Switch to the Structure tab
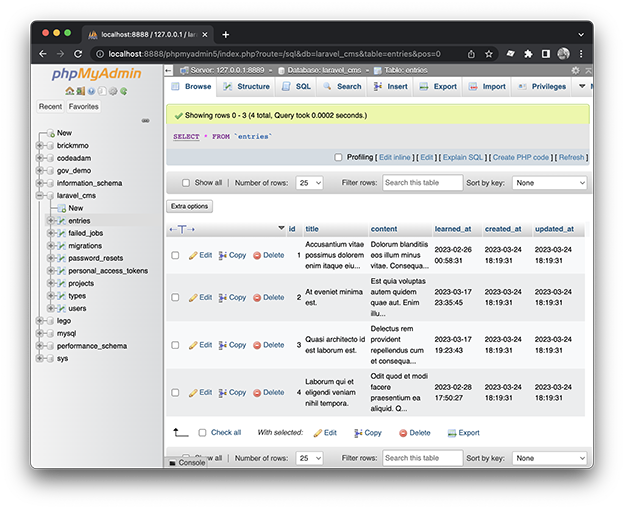The image size is (624, 509). (x=246, y=87)
